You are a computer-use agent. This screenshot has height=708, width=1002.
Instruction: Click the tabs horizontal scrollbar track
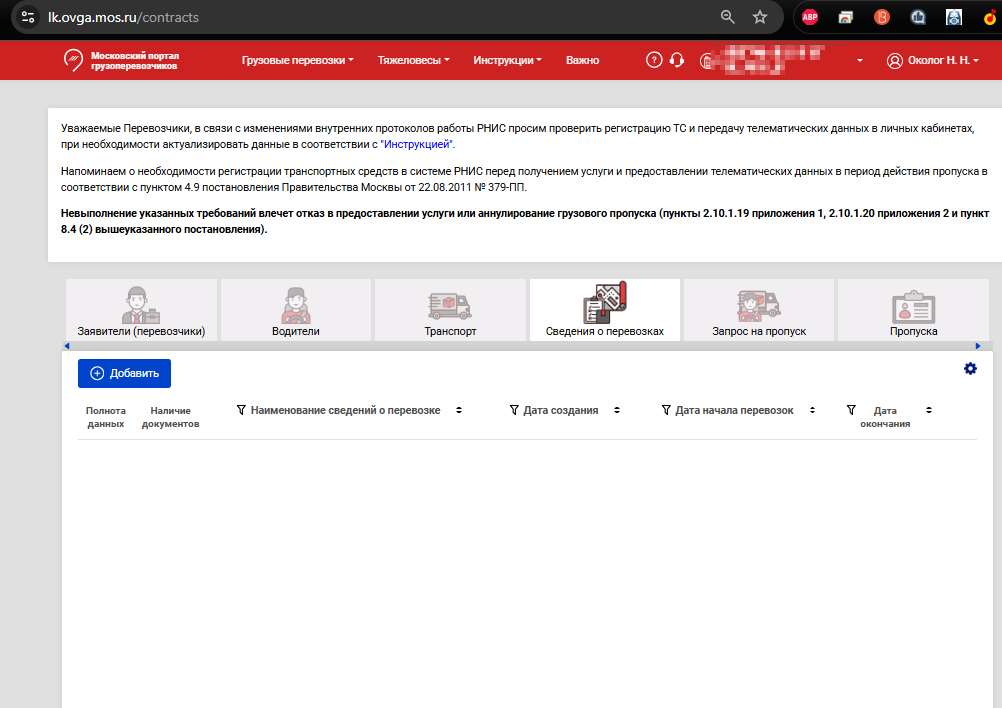coord(522,346)
